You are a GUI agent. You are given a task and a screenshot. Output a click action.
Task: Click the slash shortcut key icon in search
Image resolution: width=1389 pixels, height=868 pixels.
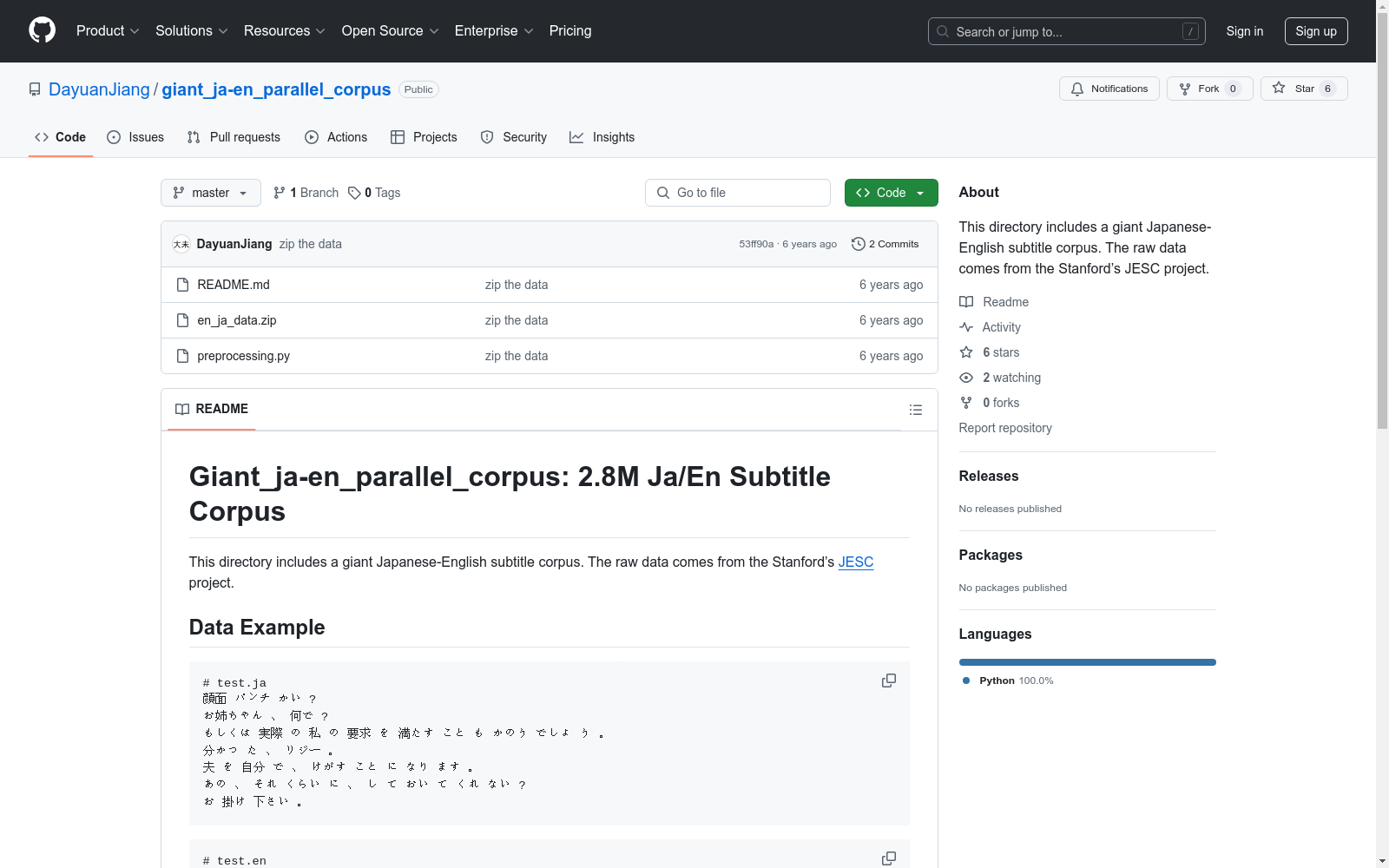click(x=1190, y=31)
